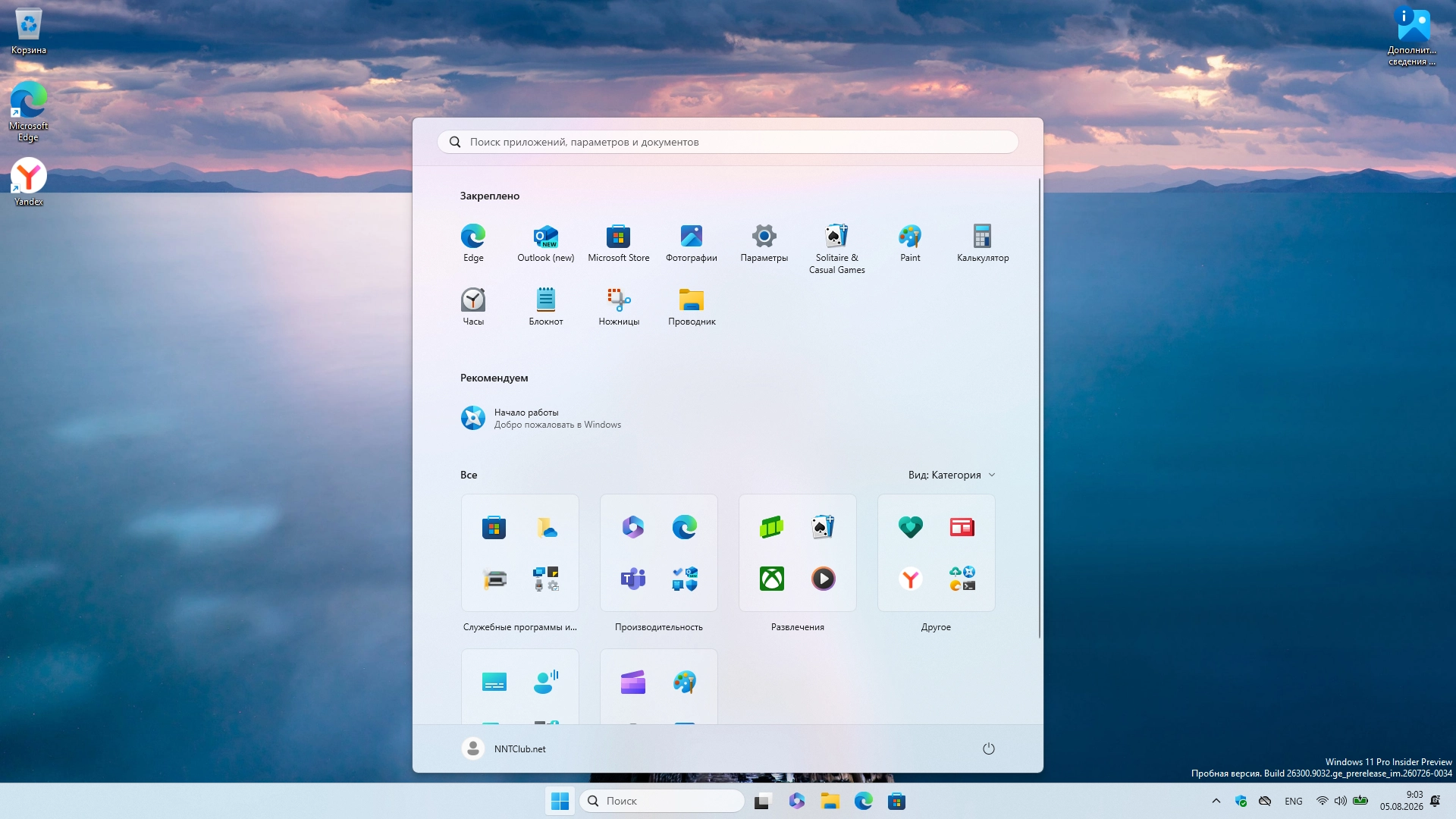Open Параметры settings app
The width and height of the screenshot is (1456, 819).
(764, 243)
